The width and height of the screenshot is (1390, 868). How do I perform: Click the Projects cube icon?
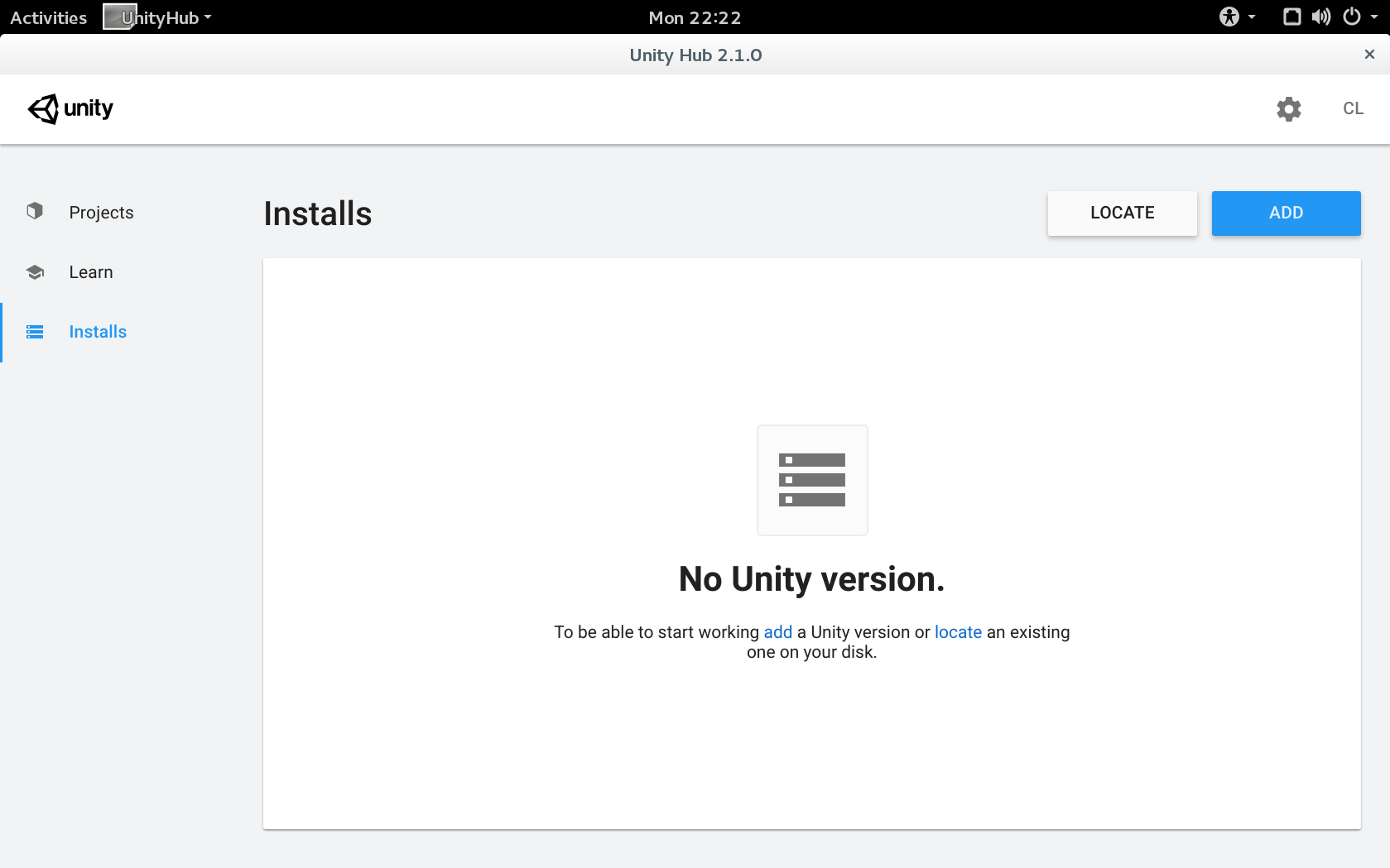coord(35,211)
